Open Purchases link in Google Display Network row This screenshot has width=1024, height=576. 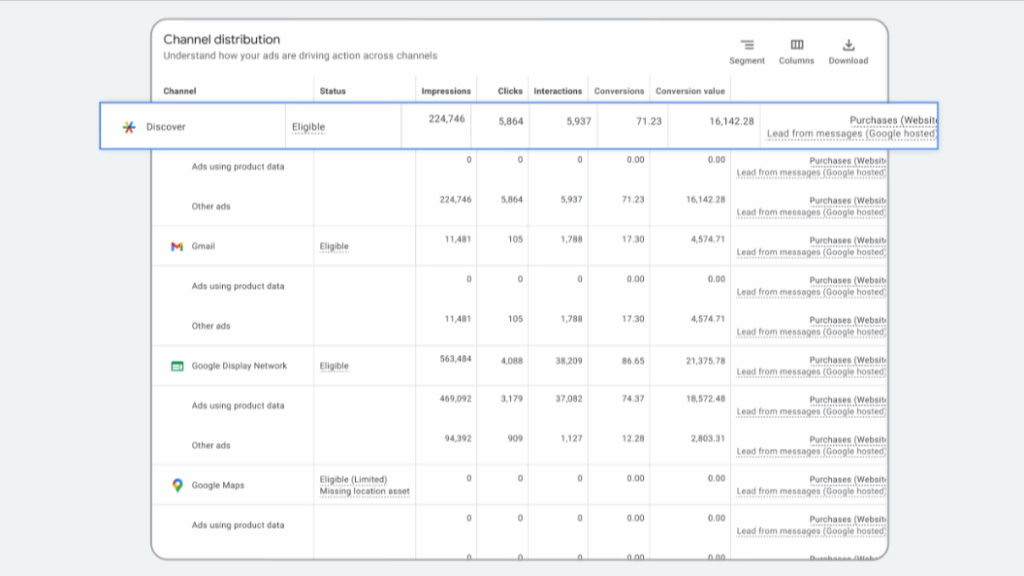click(848, 360)
